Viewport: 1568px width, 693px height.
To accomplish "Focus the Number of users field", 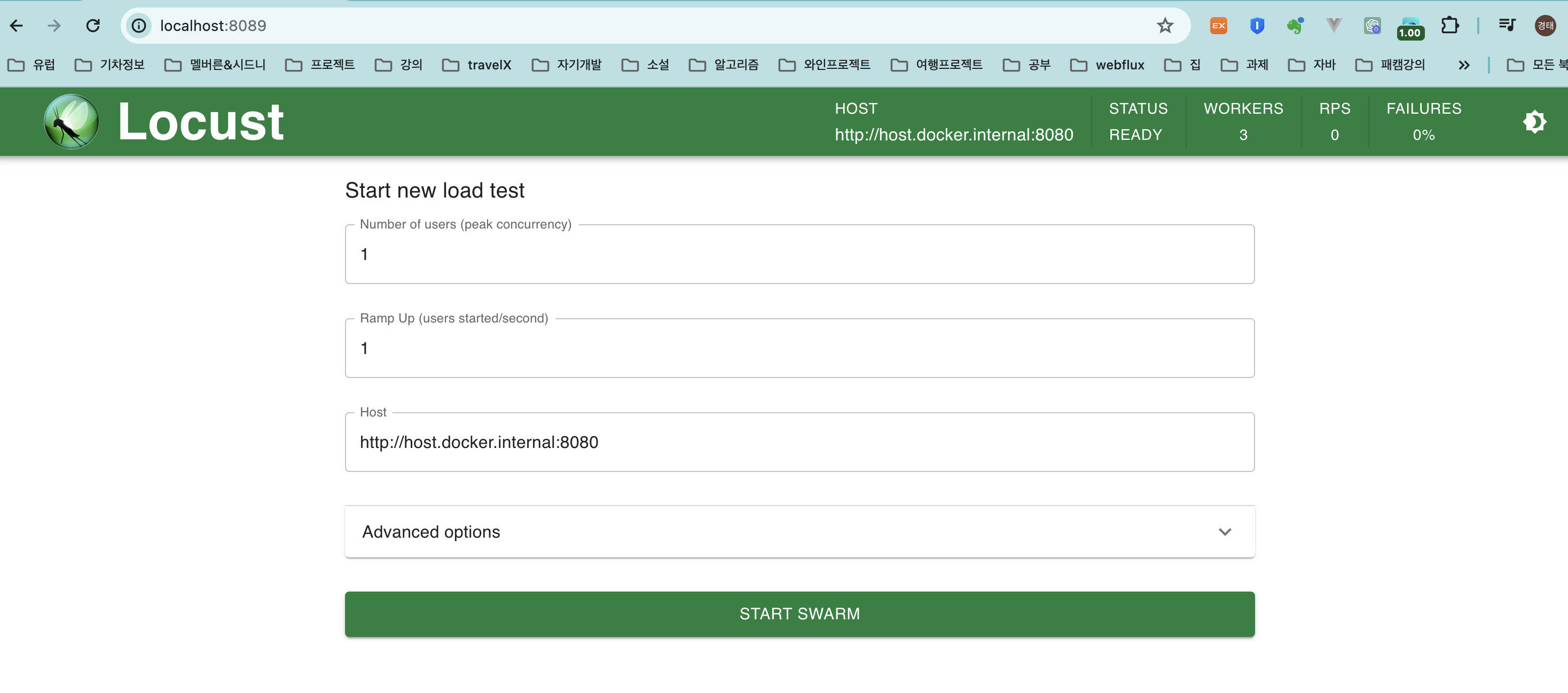I will 799,254.
